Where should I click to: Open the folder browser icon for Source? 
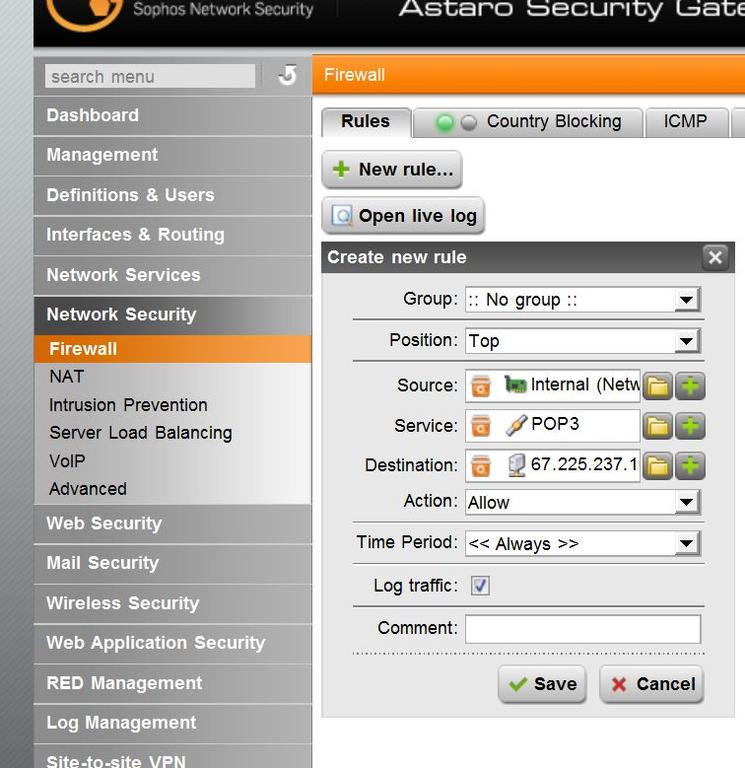point(657,386)
